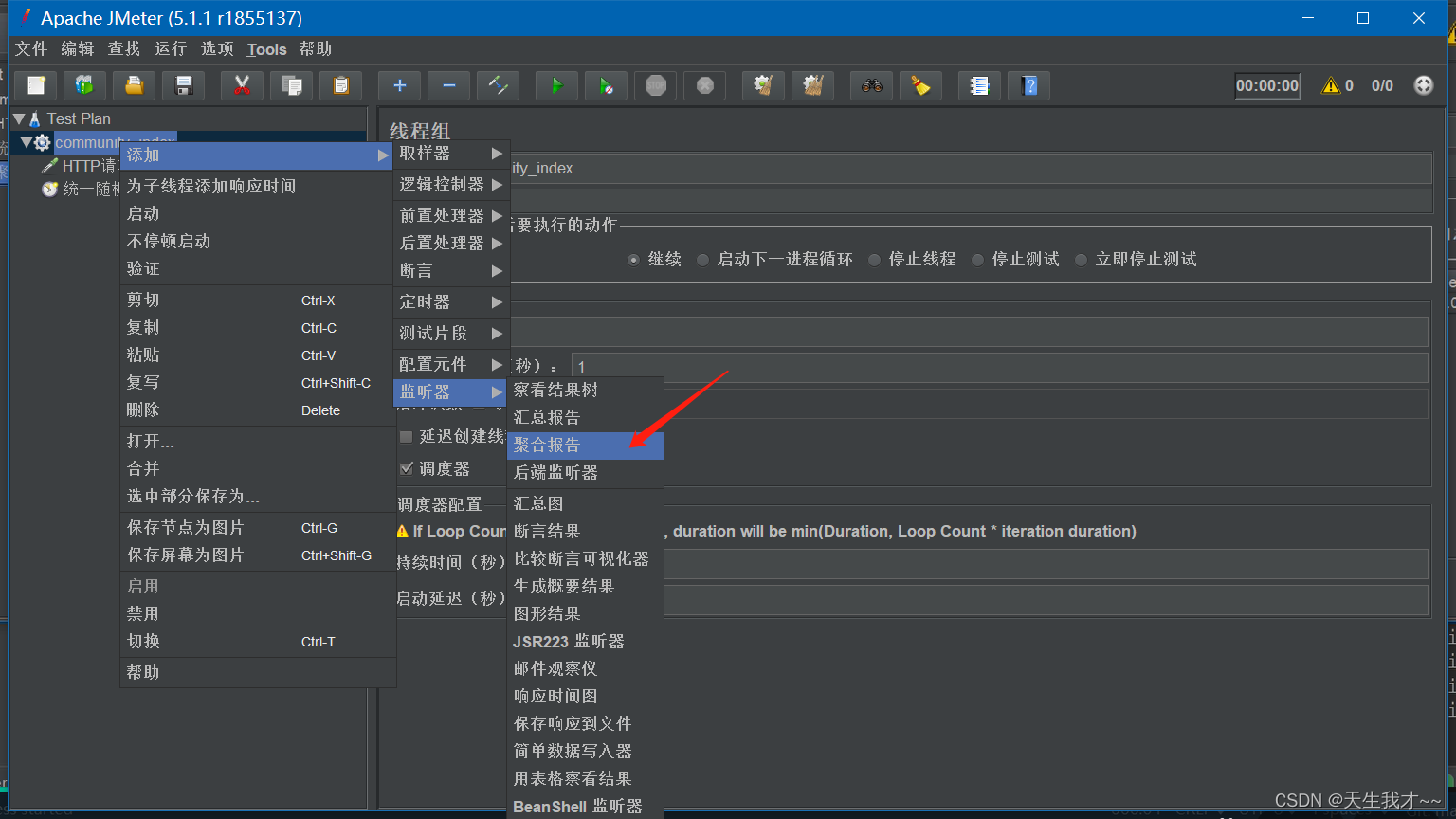Expand the 前置处理器 submenu
This screenshot has width=1456, height=819.
click(x=451, y=215)
